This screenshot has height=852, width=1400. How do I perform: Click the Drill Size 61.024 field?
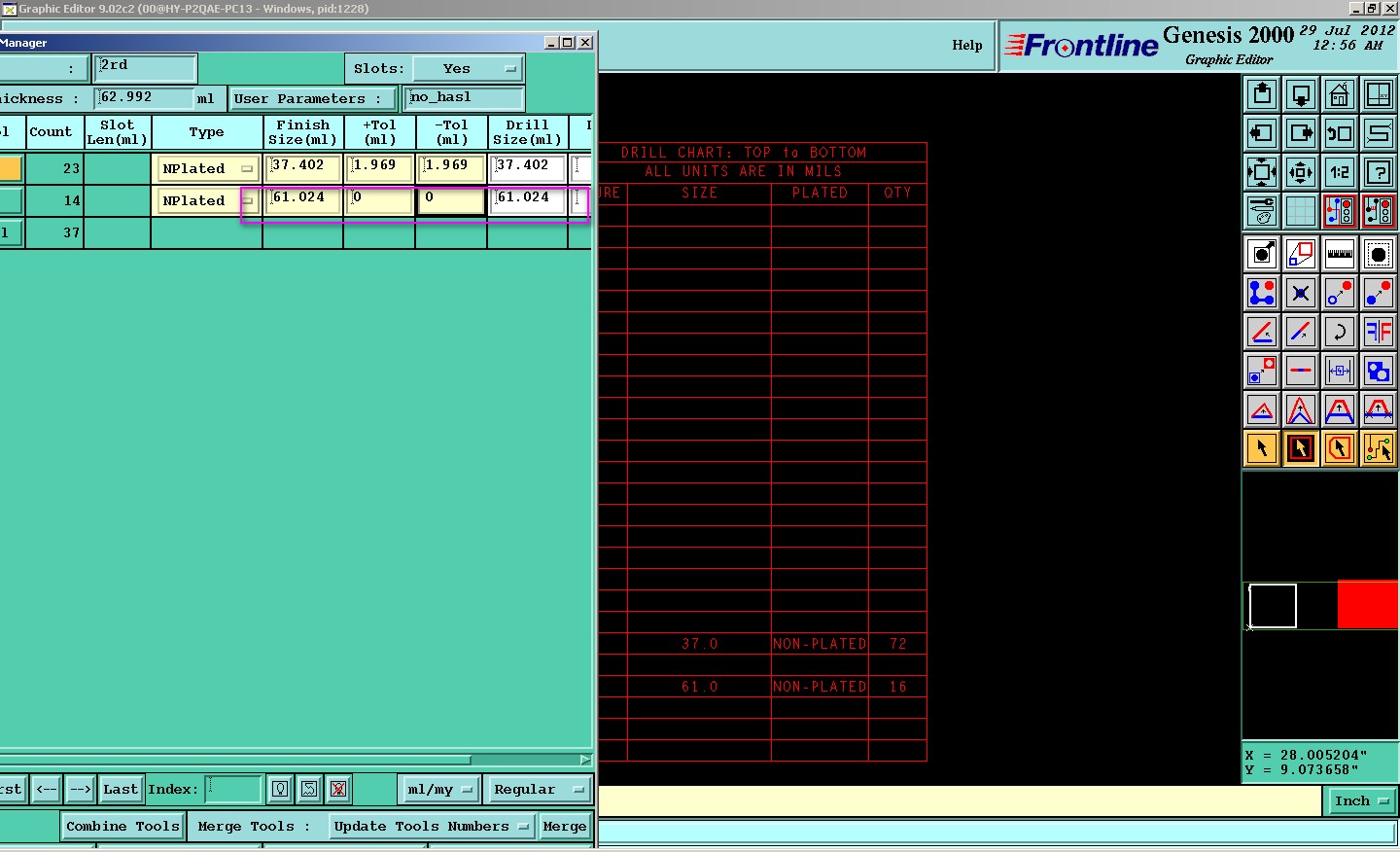[528, 200]
